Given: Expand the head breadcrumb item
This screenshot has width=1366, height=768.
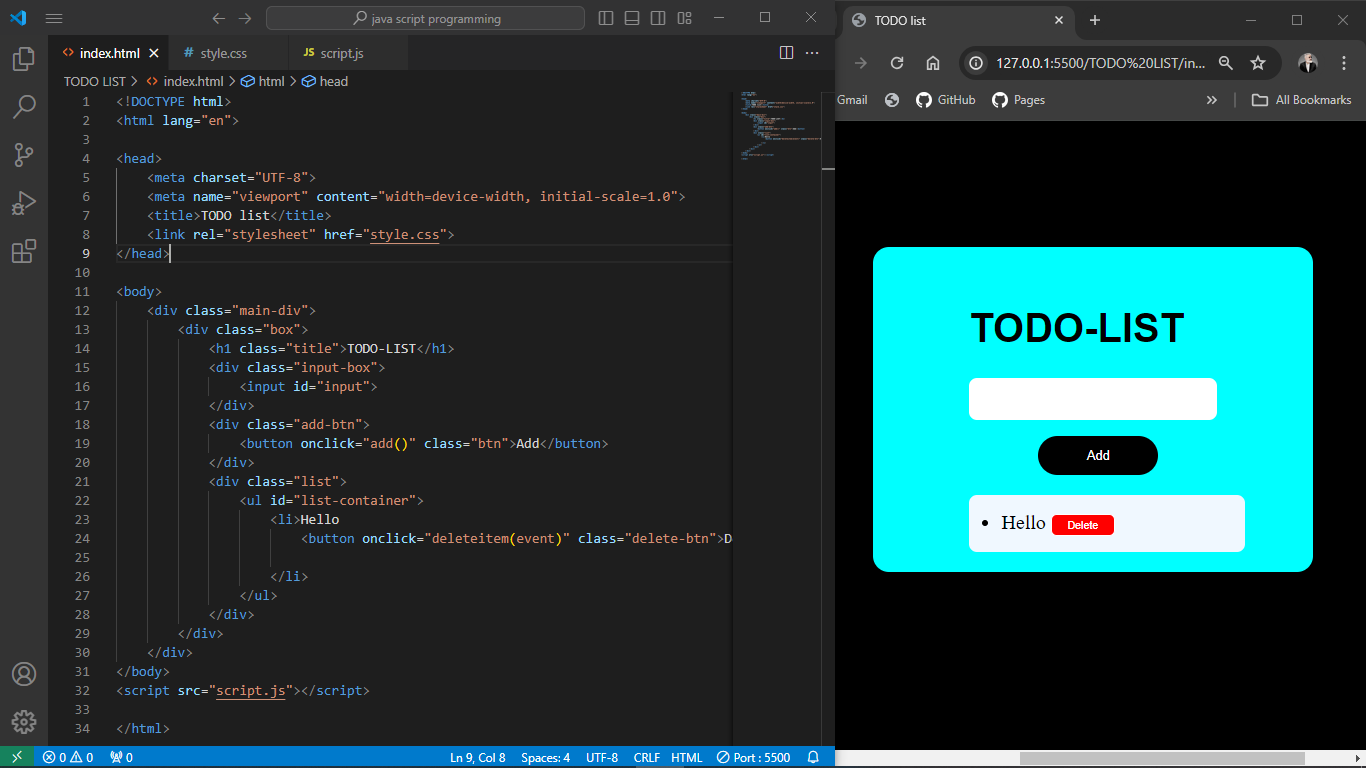Looking at the screenshot, I should tap(325, 81).
